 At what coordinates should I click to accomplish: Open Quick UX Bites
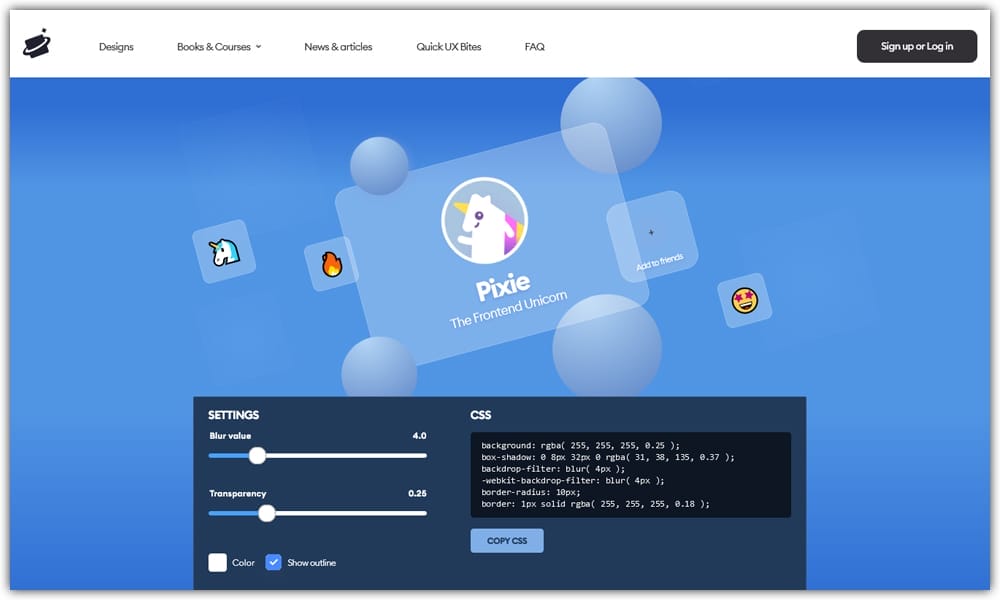[448, 46]
